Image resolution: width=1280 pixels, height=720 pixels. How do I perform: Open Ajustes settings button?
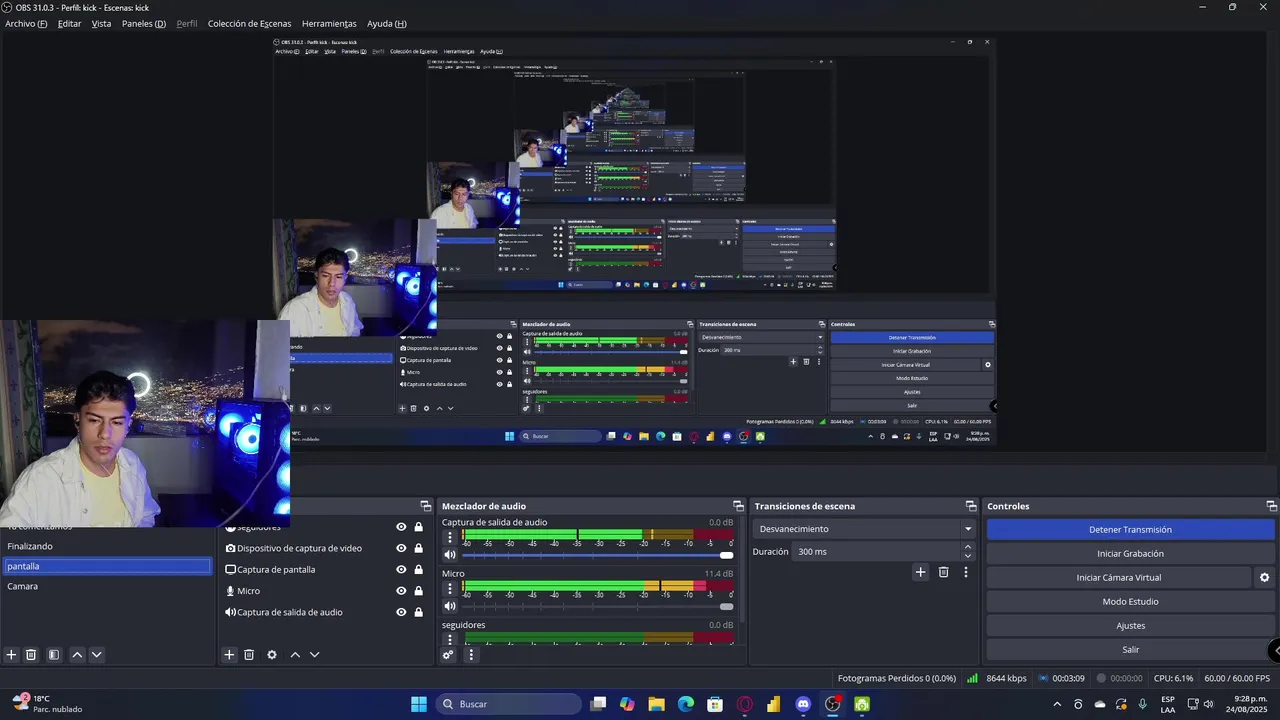1130,626
